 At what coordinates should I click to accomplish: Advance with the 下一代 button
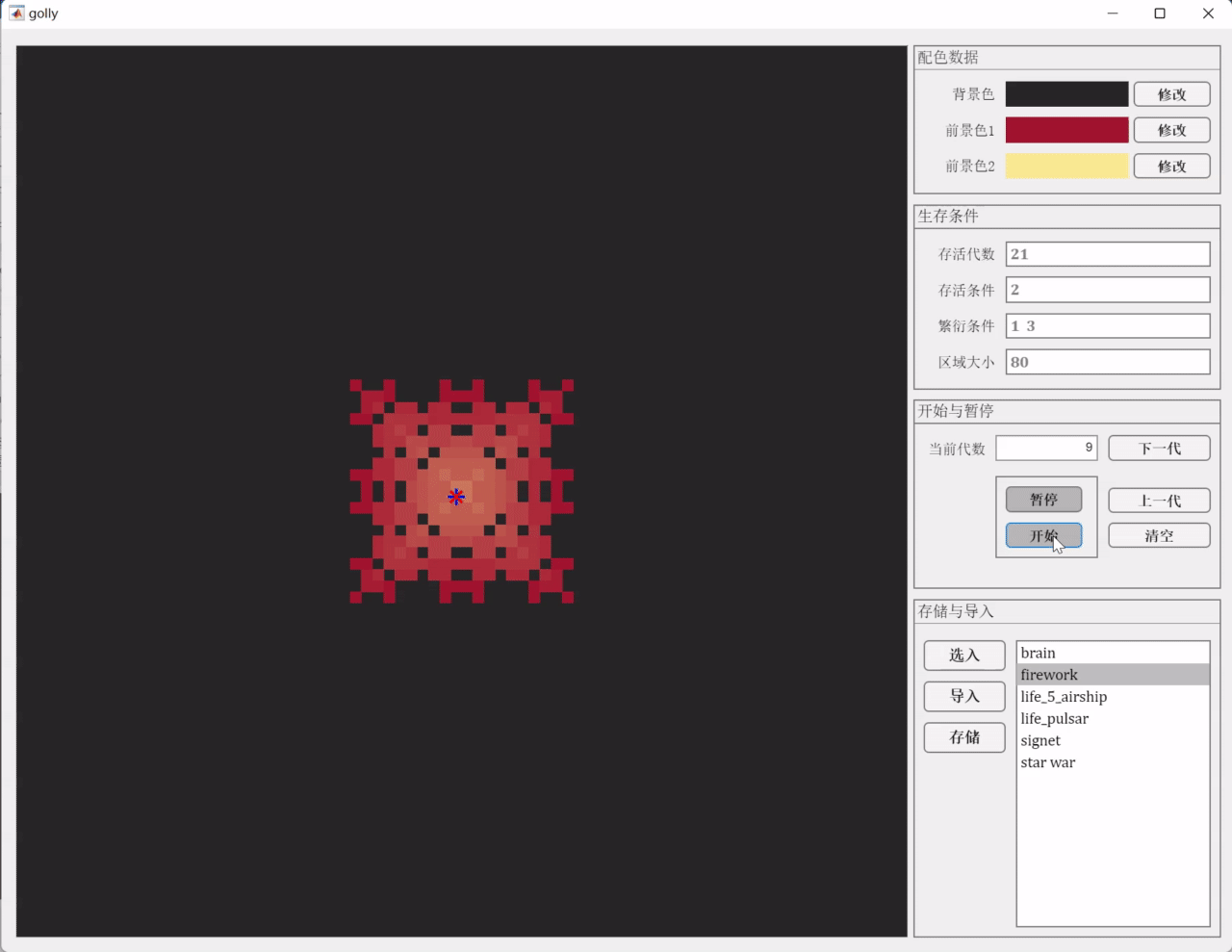click(x=1159, y=449)
